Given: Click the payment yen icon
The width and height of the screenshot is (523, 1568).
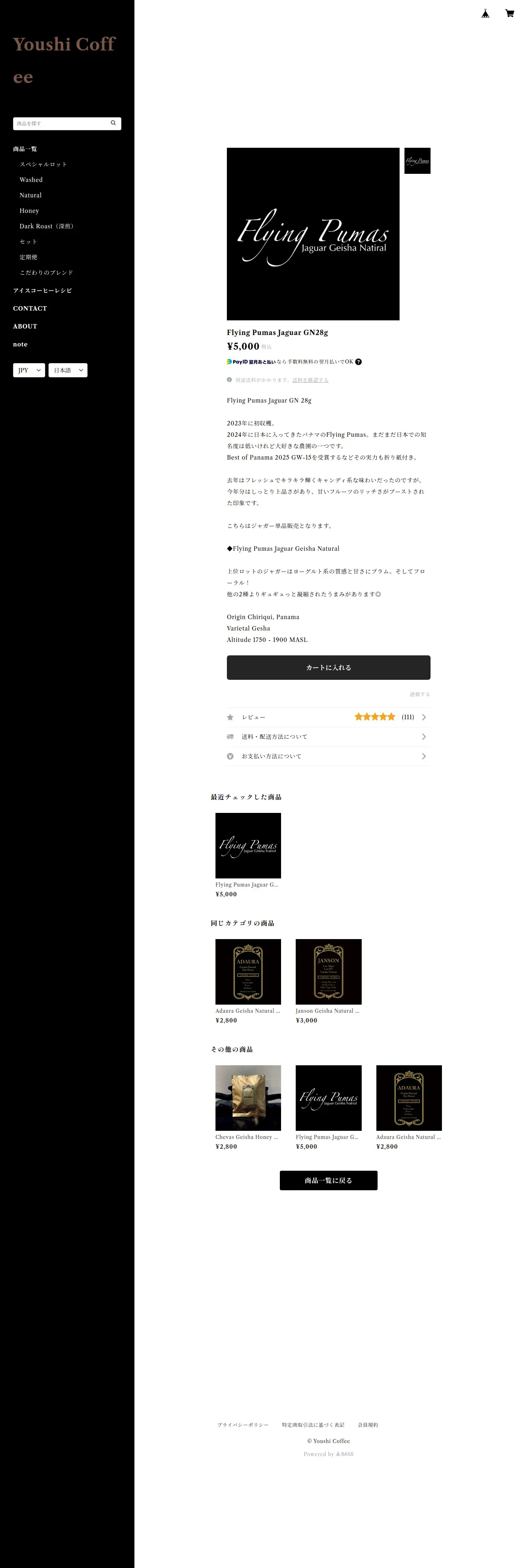Looking at the screenshot, I should tap(230, 756).
